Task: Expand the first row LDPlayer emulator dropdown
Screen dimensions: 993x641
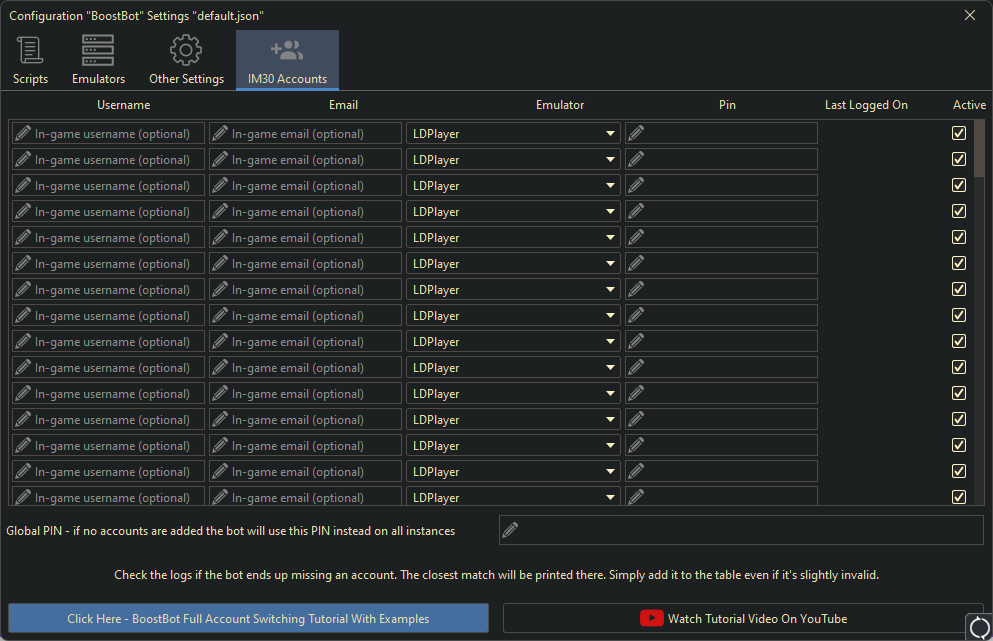Action: coord(611,133)
